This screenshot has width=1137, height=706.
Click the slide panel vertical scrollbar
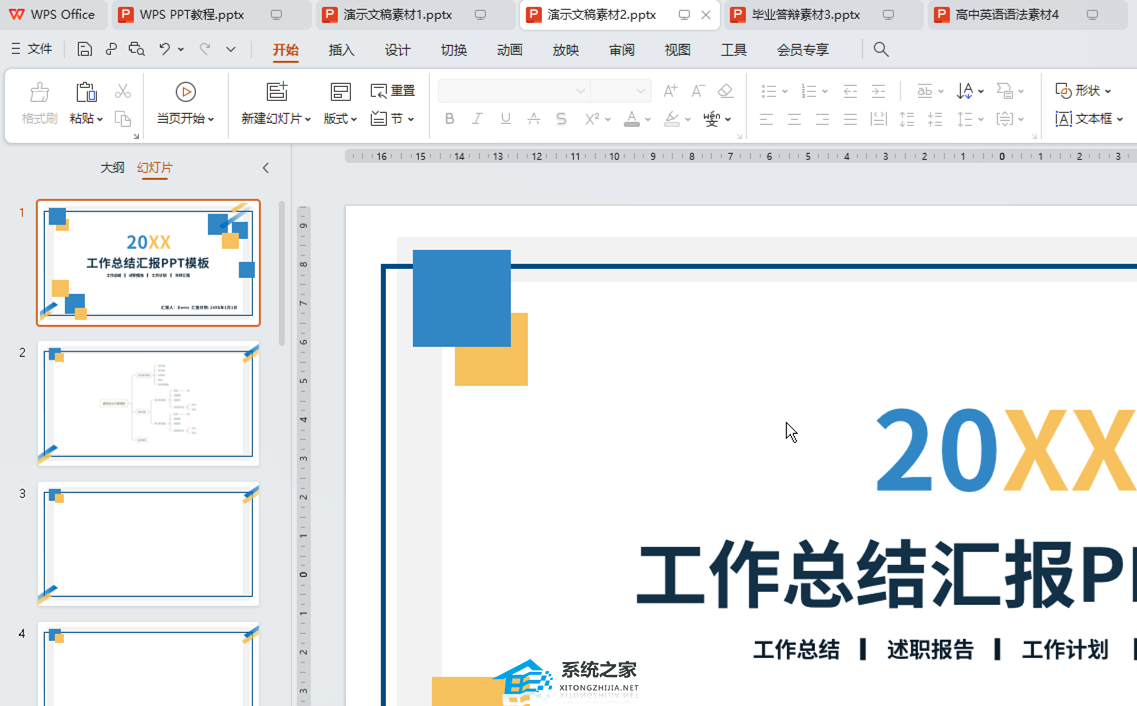pos(281,274)
